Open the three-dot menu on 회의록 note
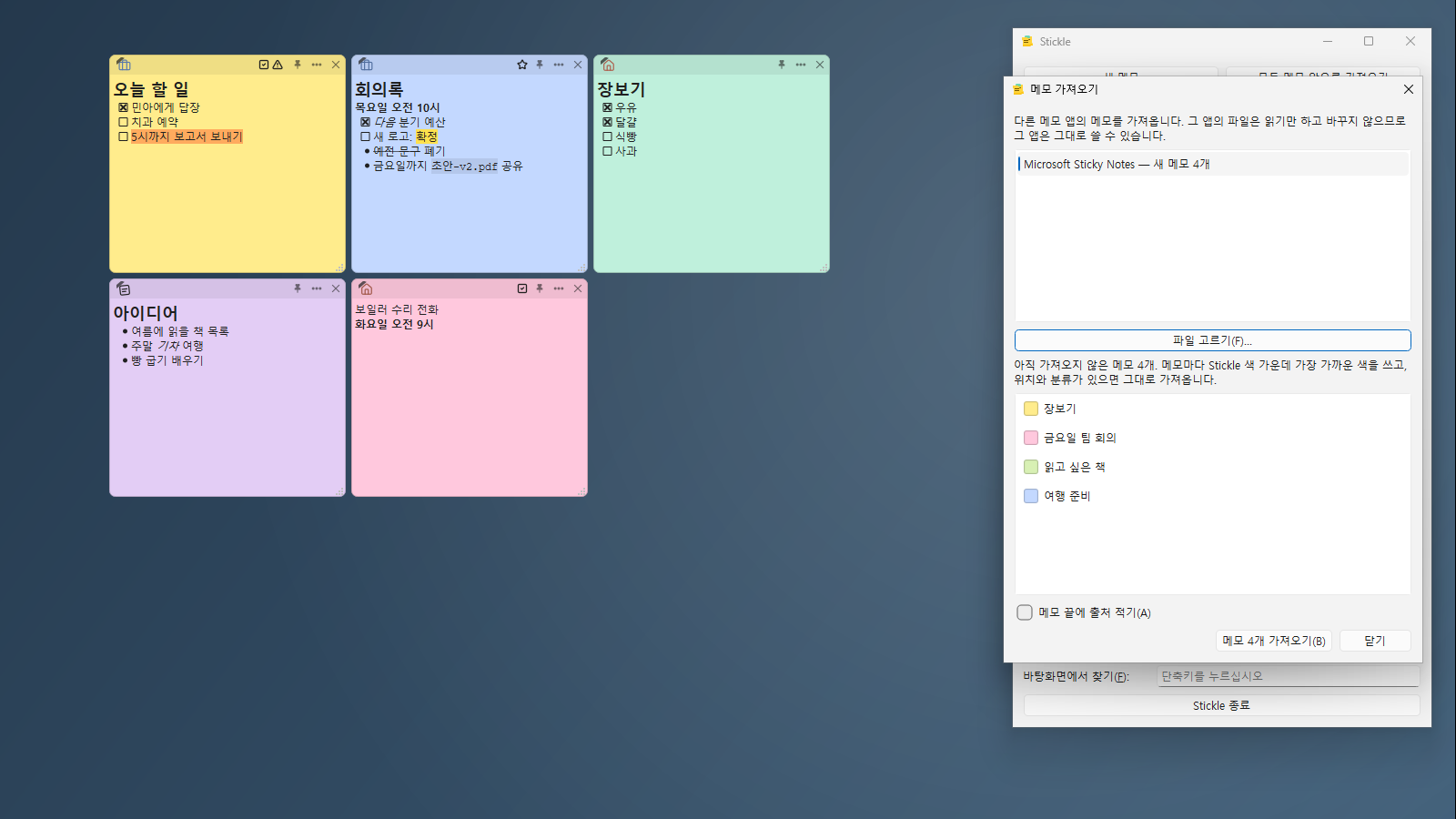 tap(559, 65)
